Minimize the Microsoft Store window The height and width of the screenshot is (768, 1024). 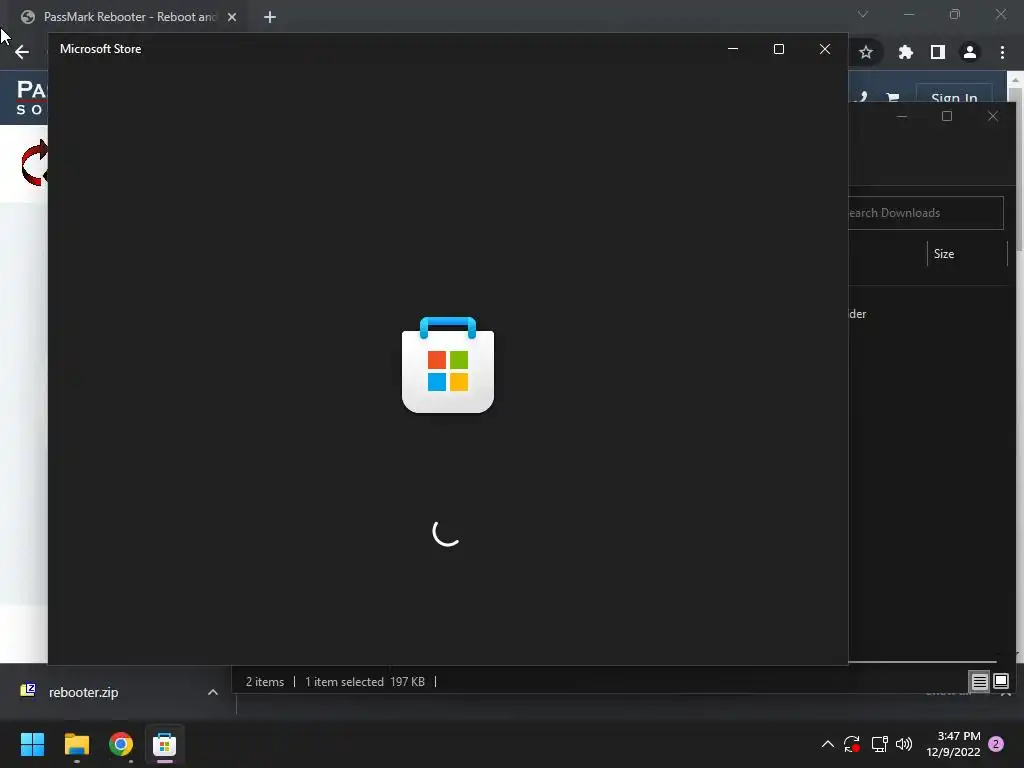[733, 49]
